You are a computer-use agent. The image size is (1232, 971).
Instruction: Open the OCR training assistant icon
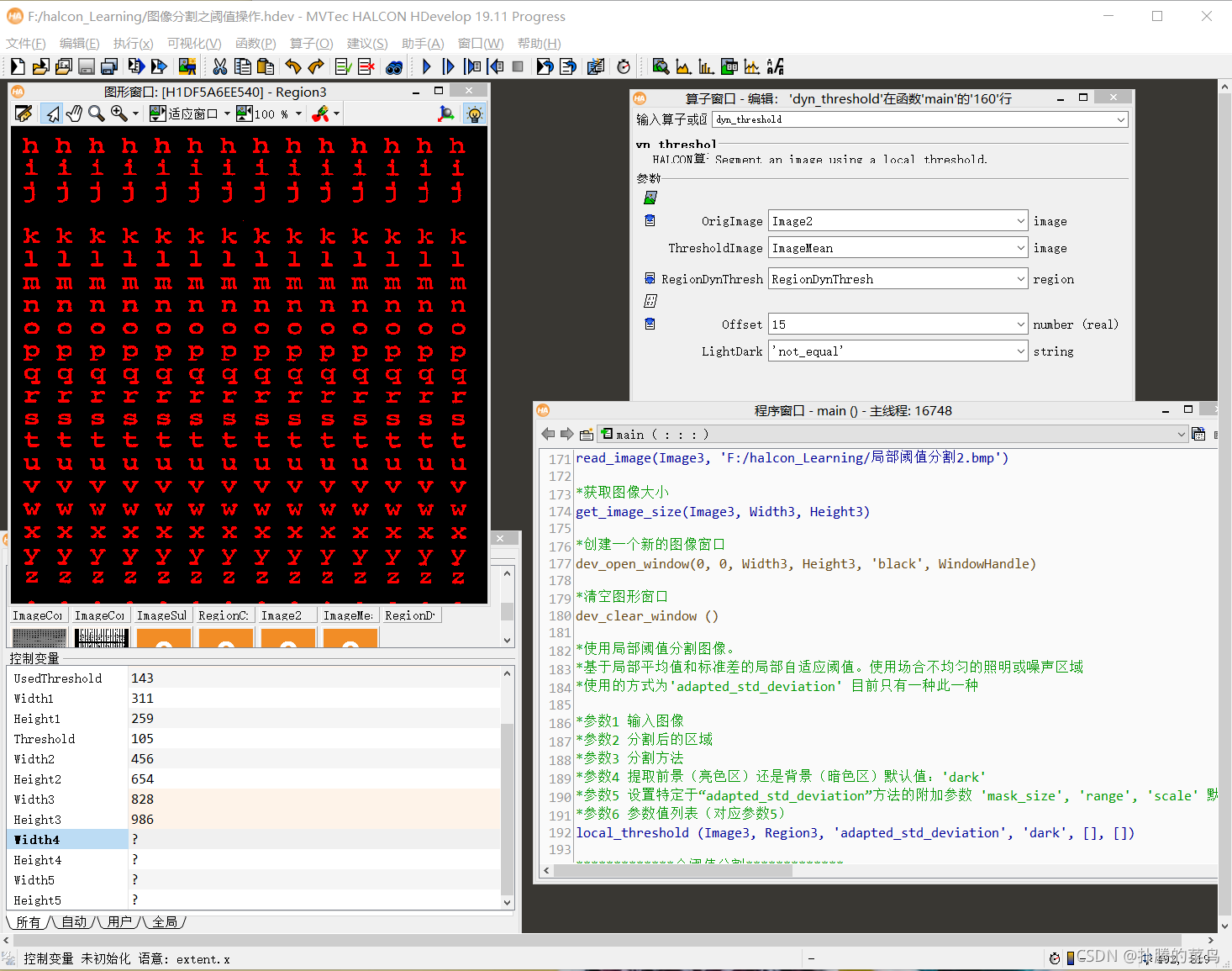tap(776, 66)
